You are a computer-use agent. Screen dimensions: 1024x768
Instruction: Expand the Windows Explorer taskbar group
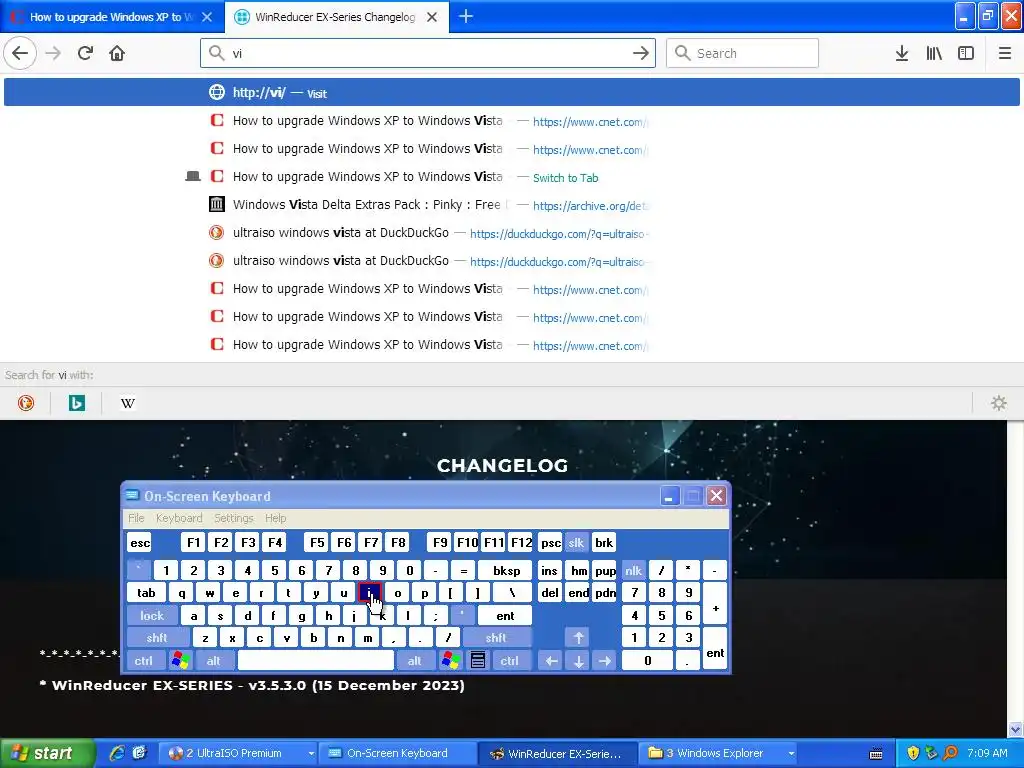(792, 754)
